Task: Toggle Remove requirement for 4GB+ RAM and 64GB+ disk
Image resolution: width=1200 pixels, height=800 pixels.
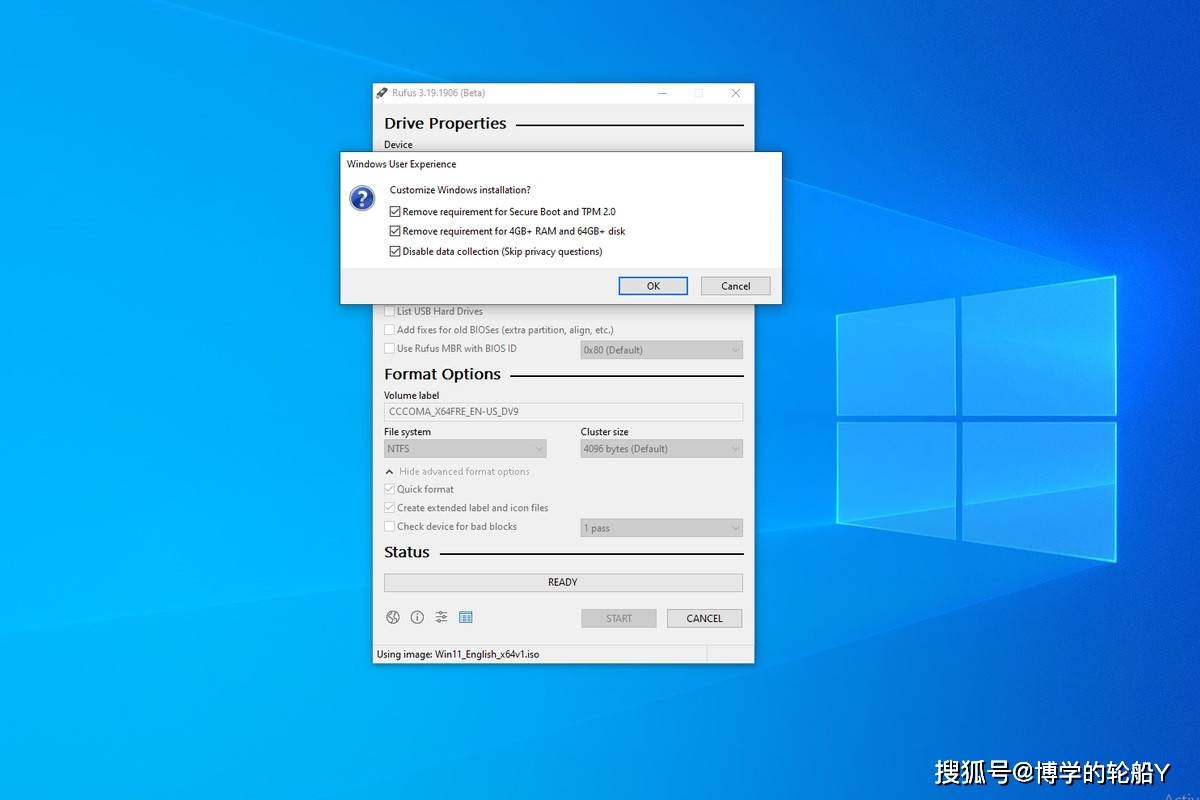Action: pyautogui.click(x=395, y=231)
